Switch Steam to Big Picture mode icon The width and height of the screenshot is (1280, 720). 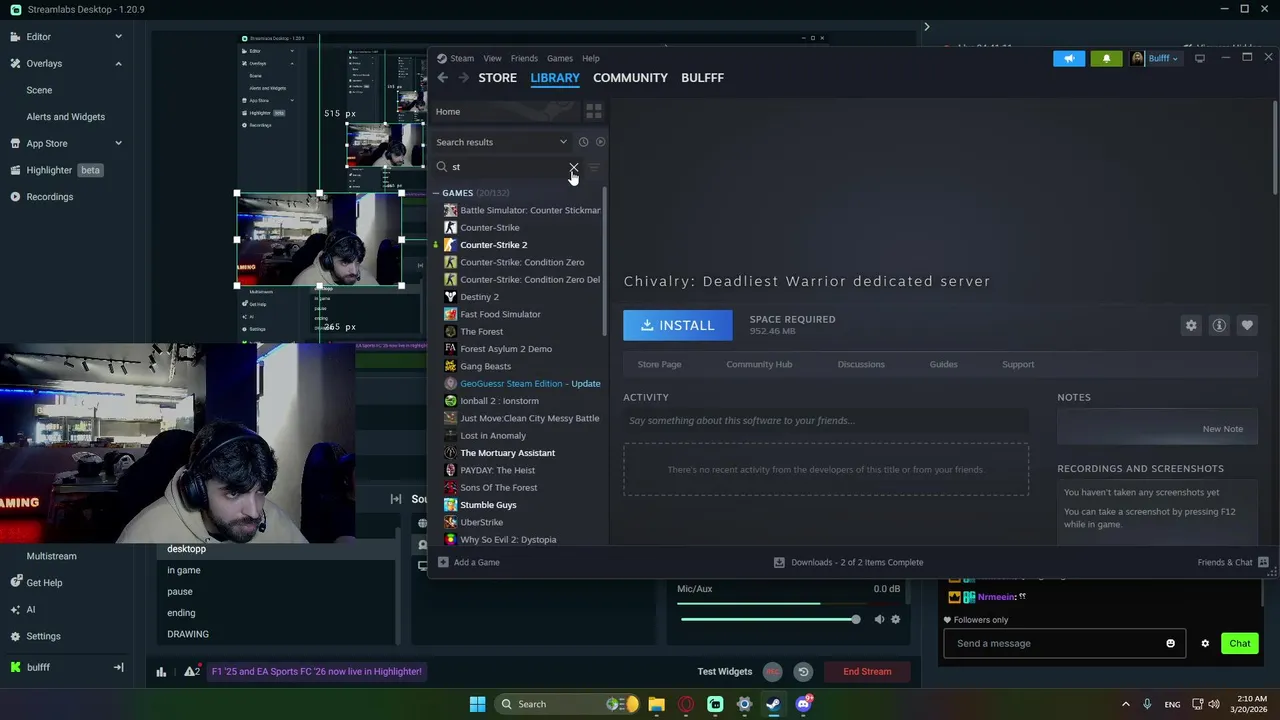click(x=1200, y=58)
